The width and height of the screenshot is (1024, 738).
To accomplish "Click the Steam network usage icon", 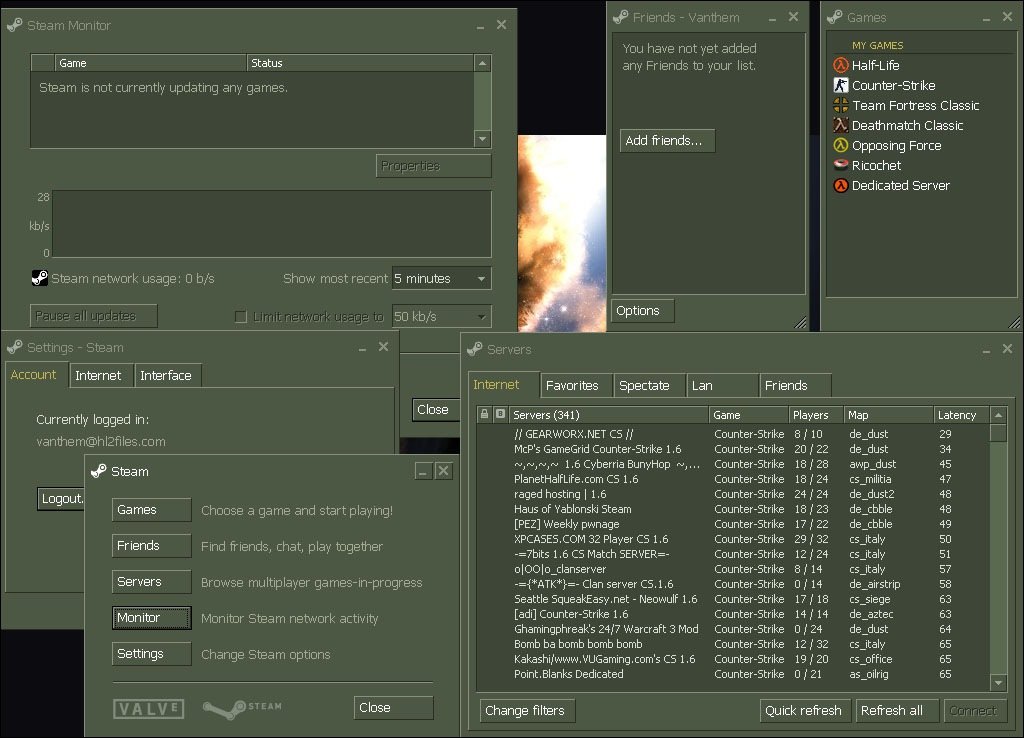I will click(x=39, y=278).
